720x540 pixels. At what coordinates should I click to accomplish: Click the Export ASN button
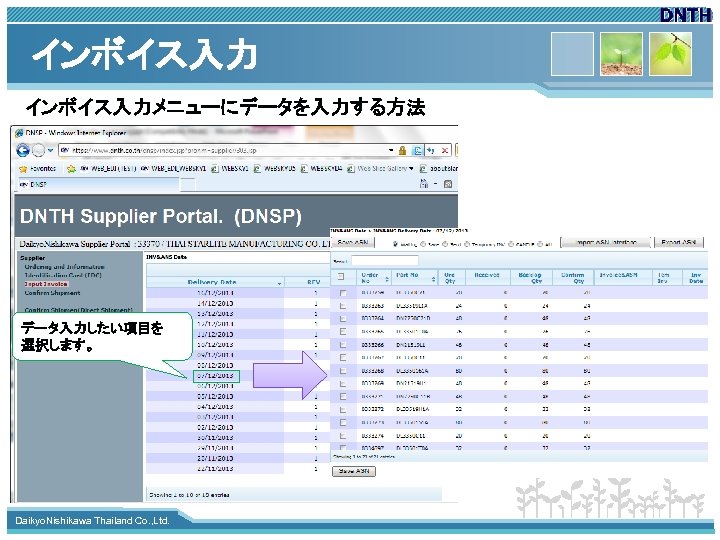[x=679, y=242]
